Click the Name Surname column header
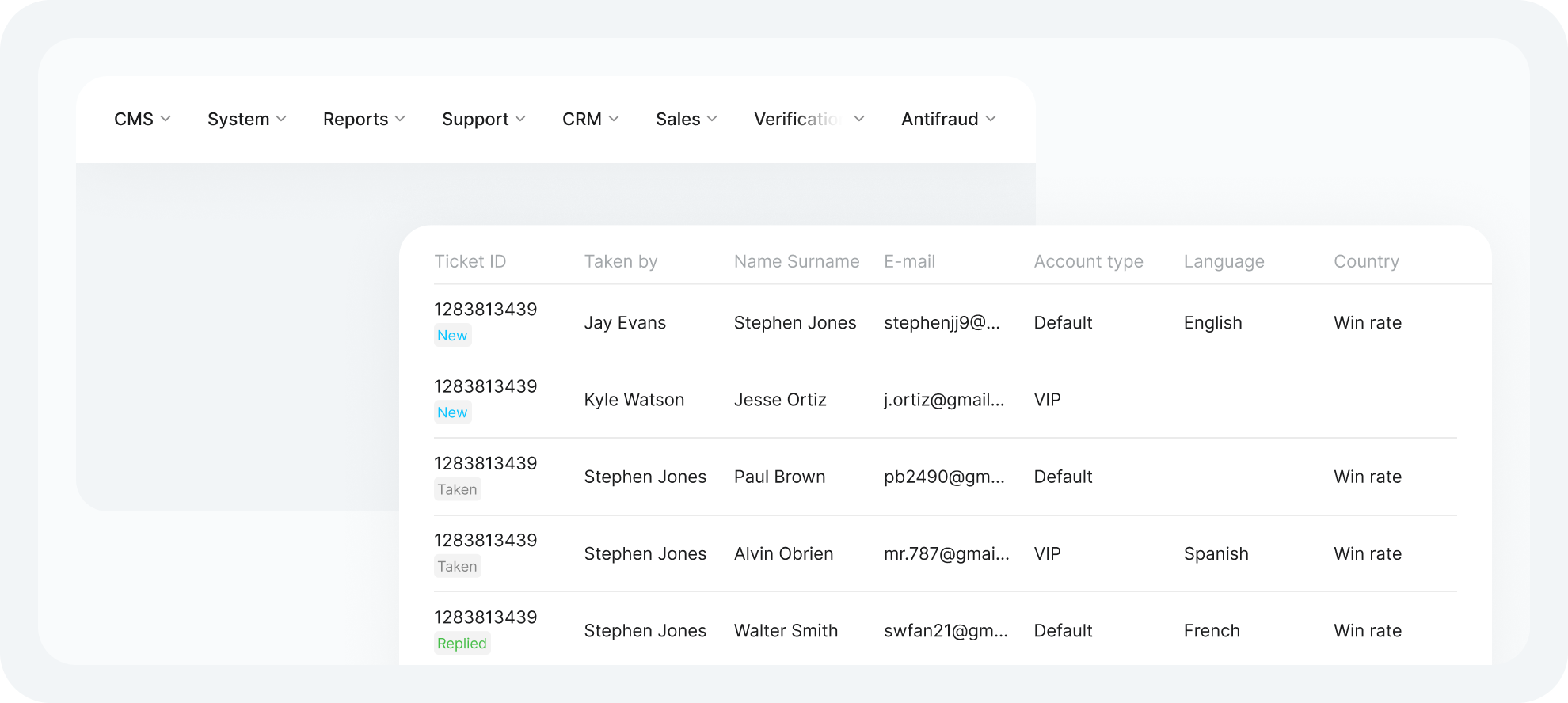 (x=797, y=261)
